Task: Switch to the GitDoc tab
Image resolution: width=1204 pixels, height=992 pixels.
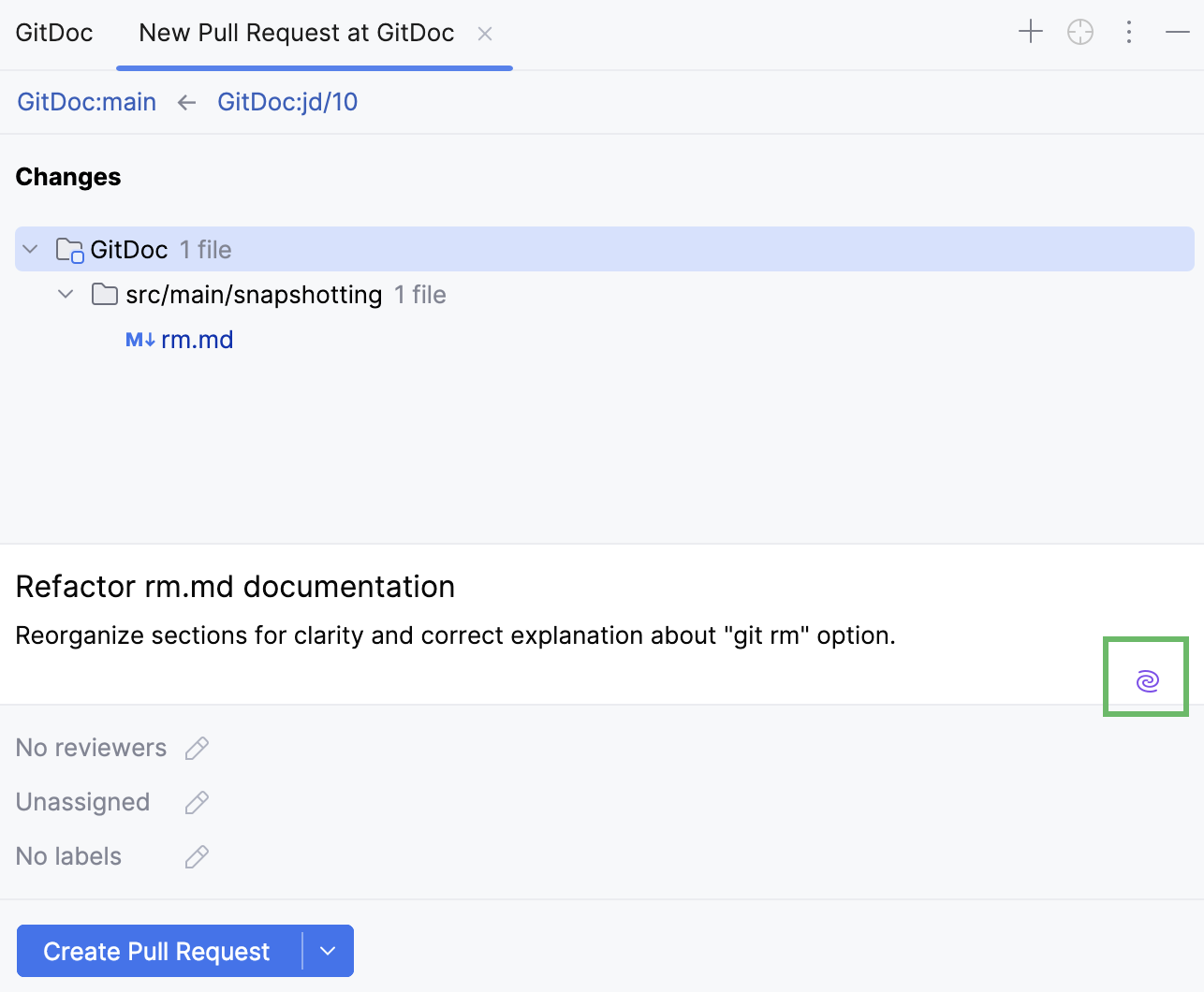Action: click(53, 32)
